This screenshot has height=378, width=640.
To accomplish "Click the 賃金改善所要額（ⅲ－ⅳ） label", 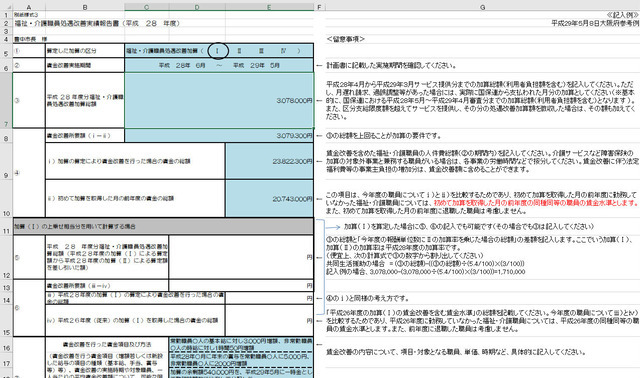I will click(x=107, y=286).
